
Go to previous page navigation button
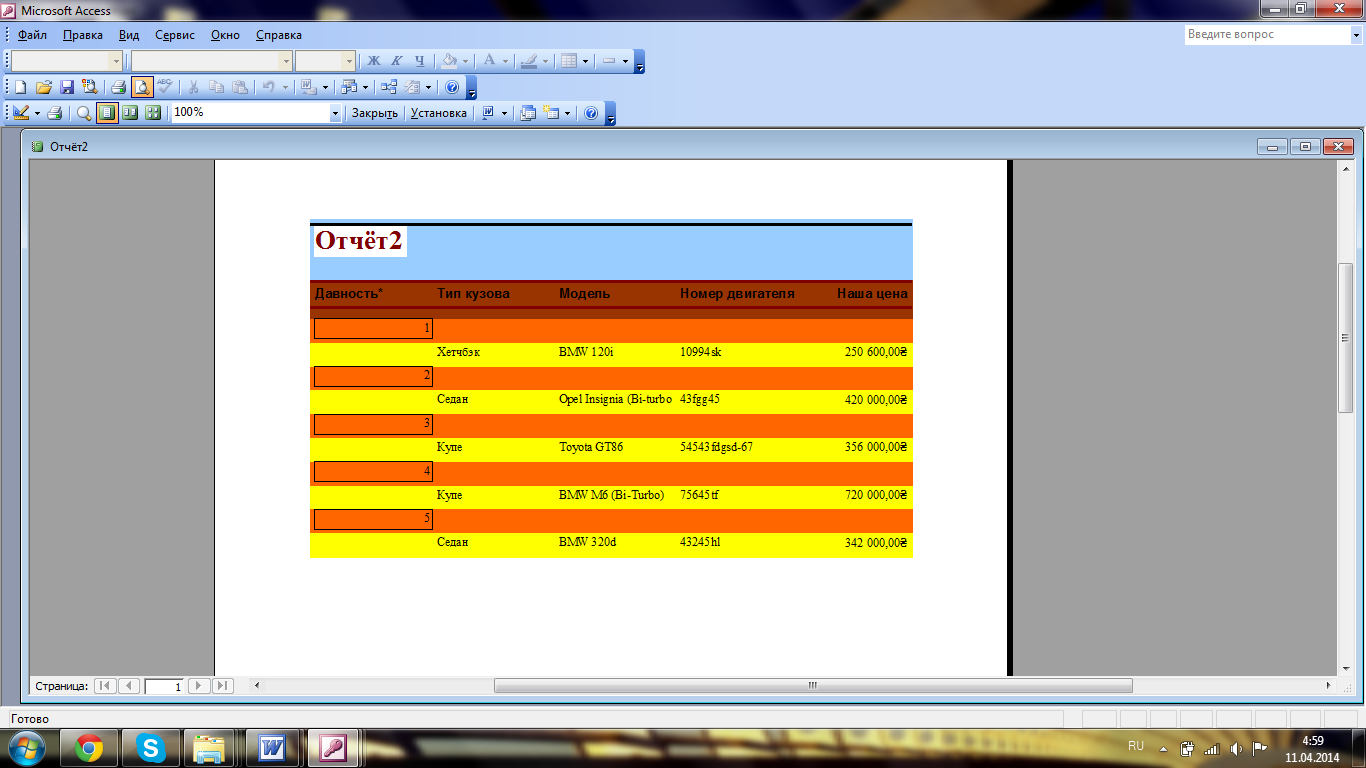[130, 686]
